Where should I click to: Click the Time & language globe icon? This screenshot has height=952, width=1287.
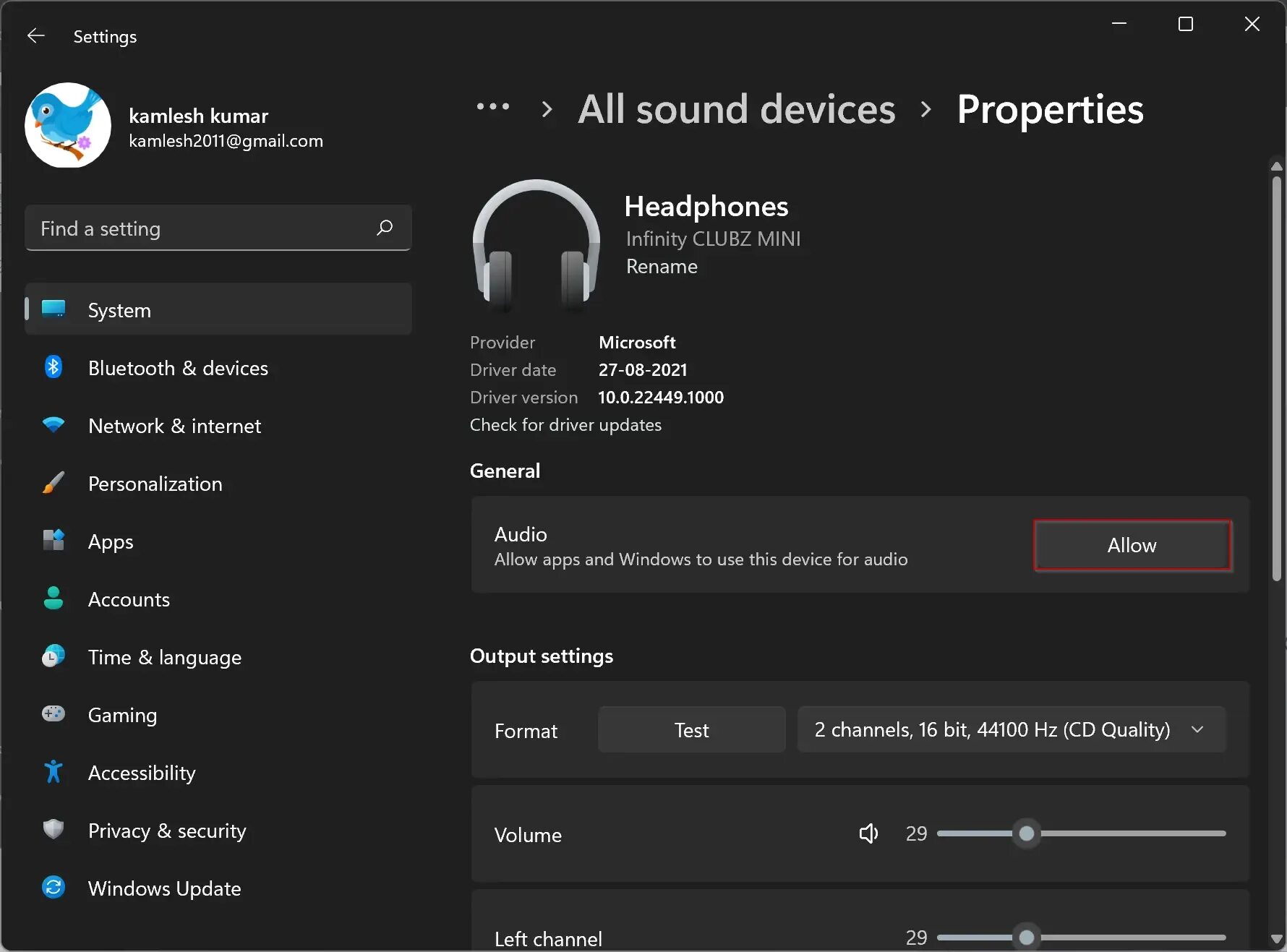(54, 656)
